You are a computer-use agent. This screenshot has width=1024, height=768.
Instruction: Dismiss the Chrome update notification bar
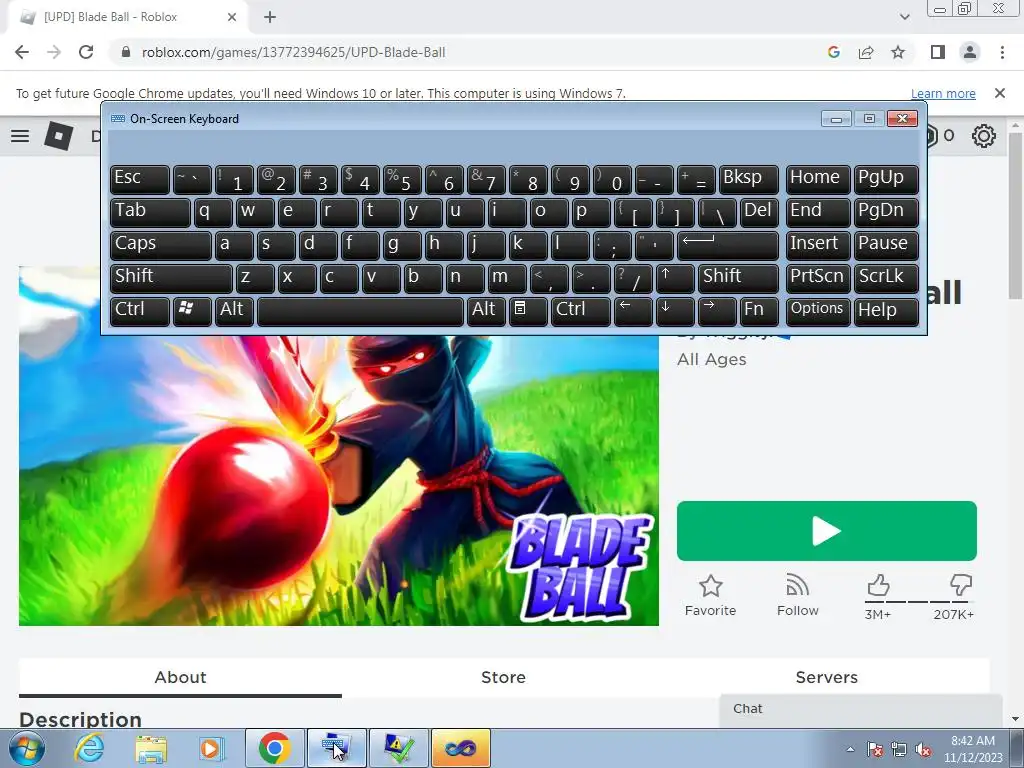point(1000,93)
